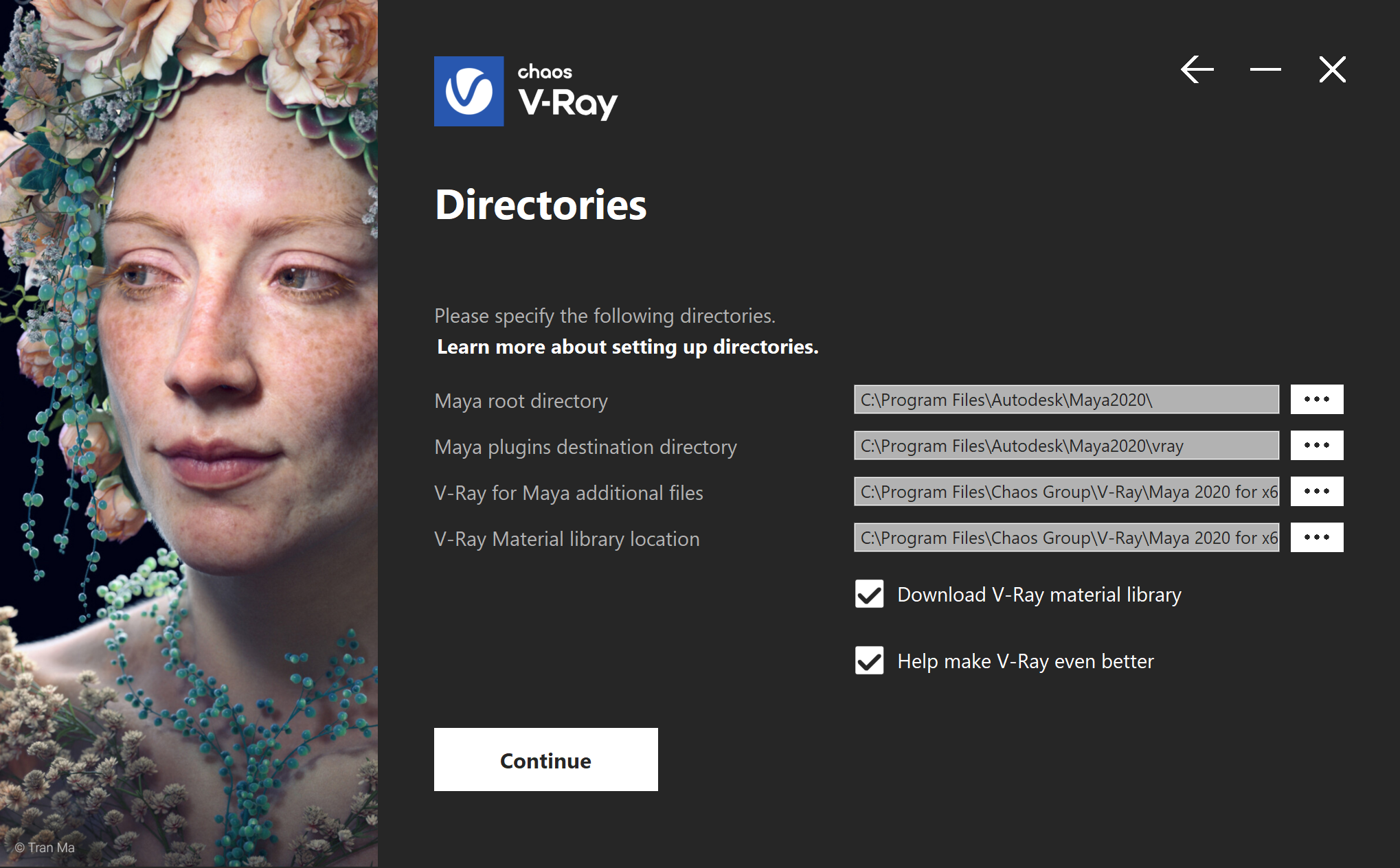Image resolution: width=1400 pixels, height=868 pixels.
Task: Browse for Maya plugins destination directory
Action: 1316,446
